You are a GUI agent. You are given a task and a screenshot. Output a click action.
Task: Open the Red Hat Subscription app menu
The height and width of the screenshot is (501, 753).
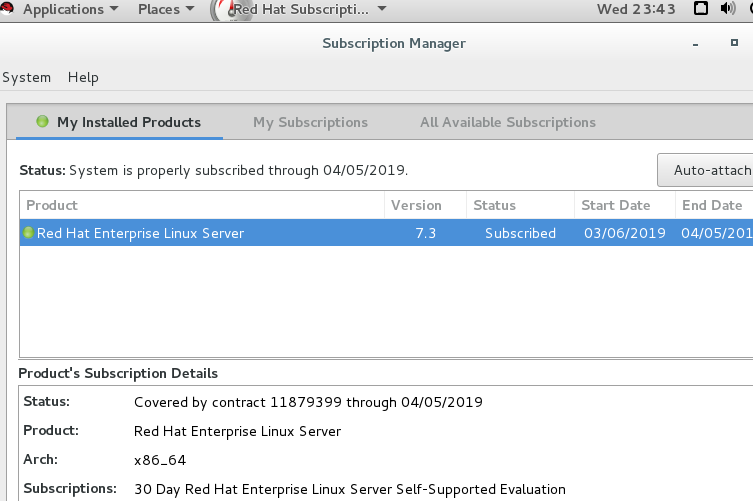pyautogui.click(x=310, y=9)
